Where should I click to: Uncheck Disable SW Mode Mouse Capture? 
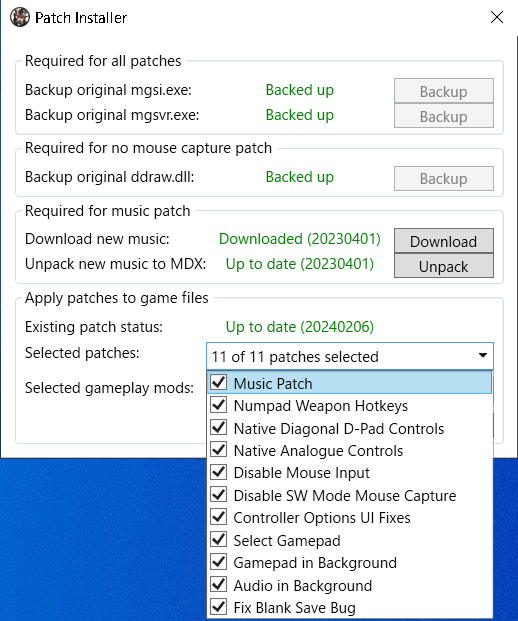[x=219, y=495]
